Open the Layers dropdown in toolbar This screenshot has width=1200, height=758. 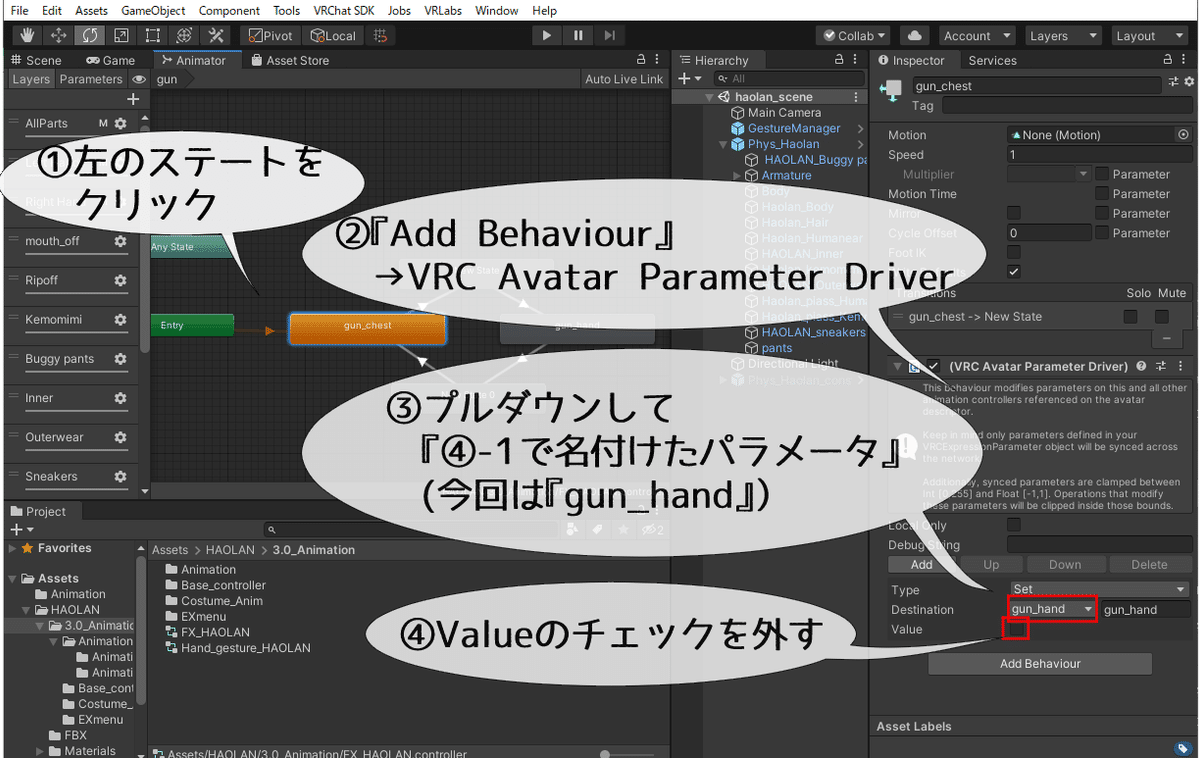click(1062, 35)
